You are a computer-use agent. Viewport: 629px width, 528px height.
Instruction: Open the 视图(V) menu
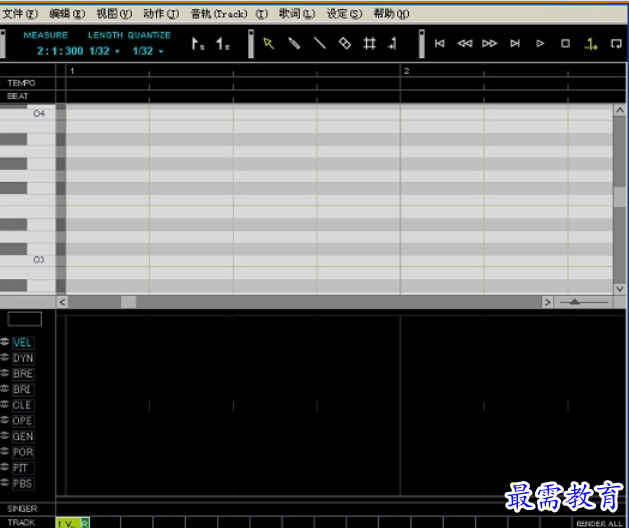coord(114,14)
